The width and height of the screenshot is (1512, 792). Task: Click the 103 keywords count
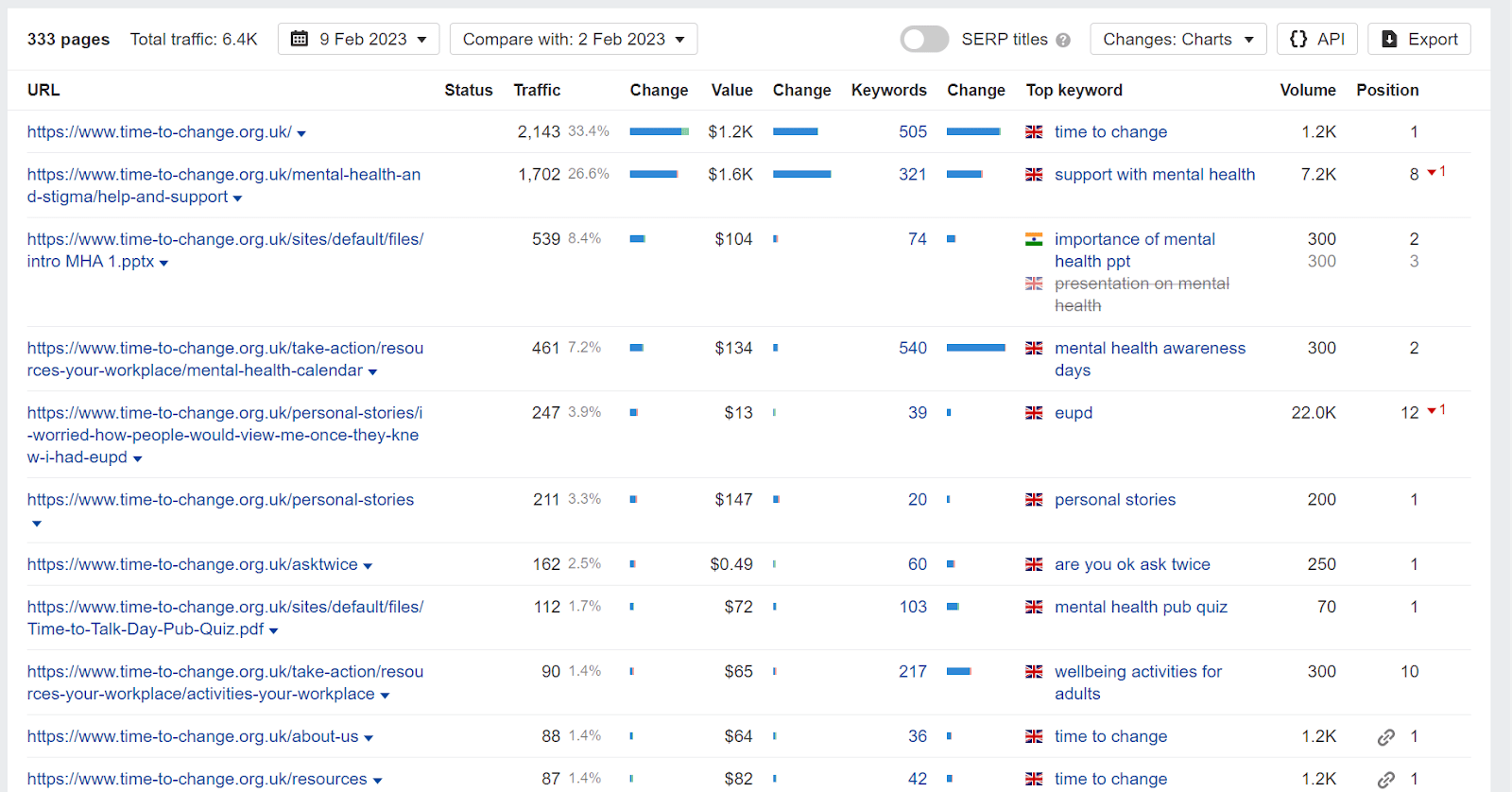click(913, 607)
